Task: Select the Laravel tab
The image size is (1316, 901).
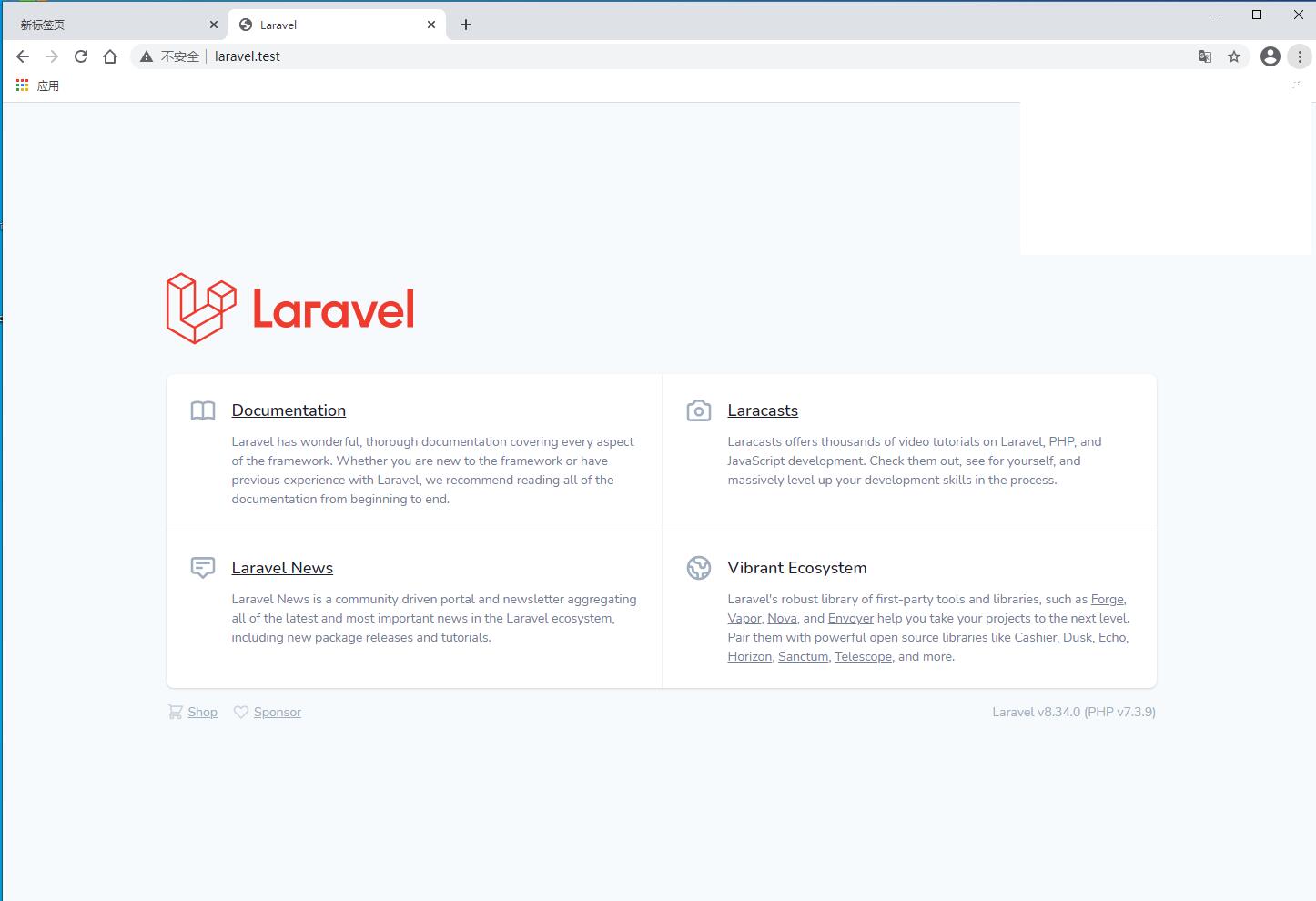Action: [x=337, y=25]
